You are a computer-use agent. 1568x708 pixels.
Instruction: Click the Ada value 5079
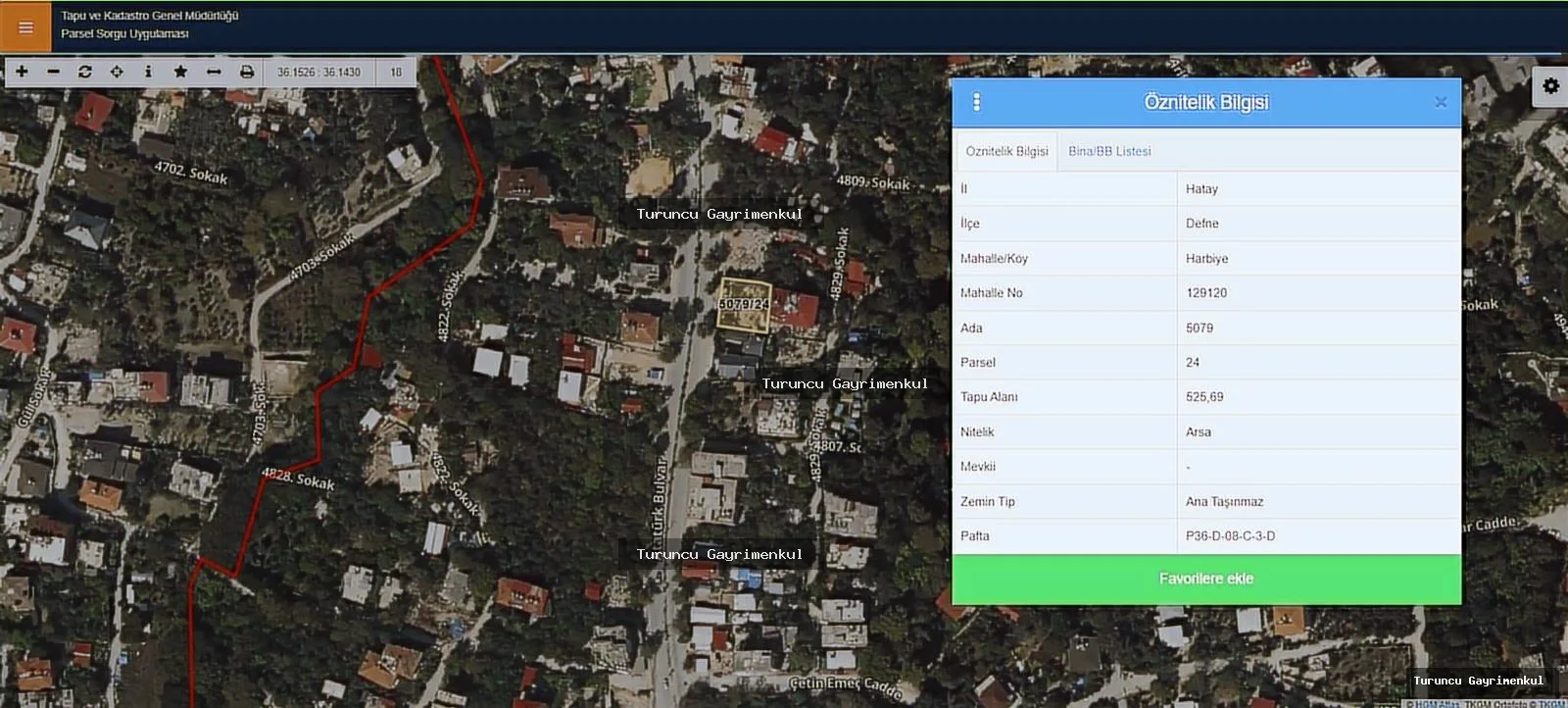pyautogui.click(x=1200, y=329)
